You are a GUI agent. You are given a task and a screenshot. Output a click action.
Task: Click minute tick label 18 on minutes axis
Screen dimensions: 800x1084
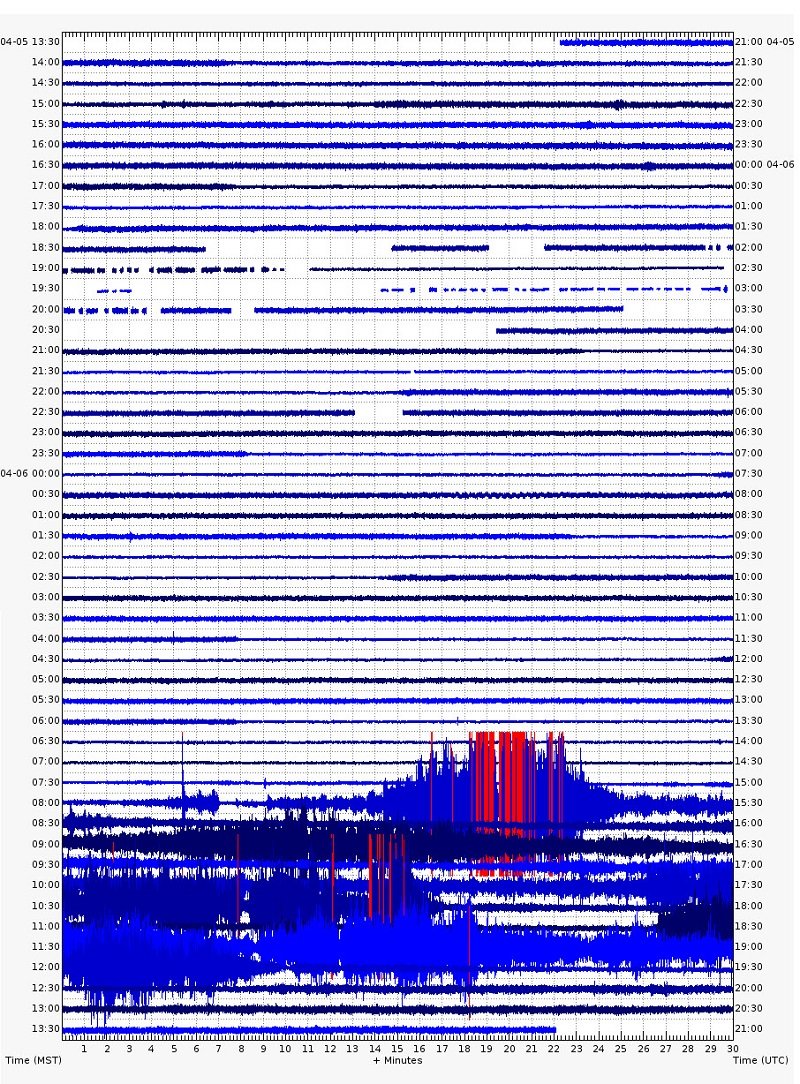point(464,1048)
